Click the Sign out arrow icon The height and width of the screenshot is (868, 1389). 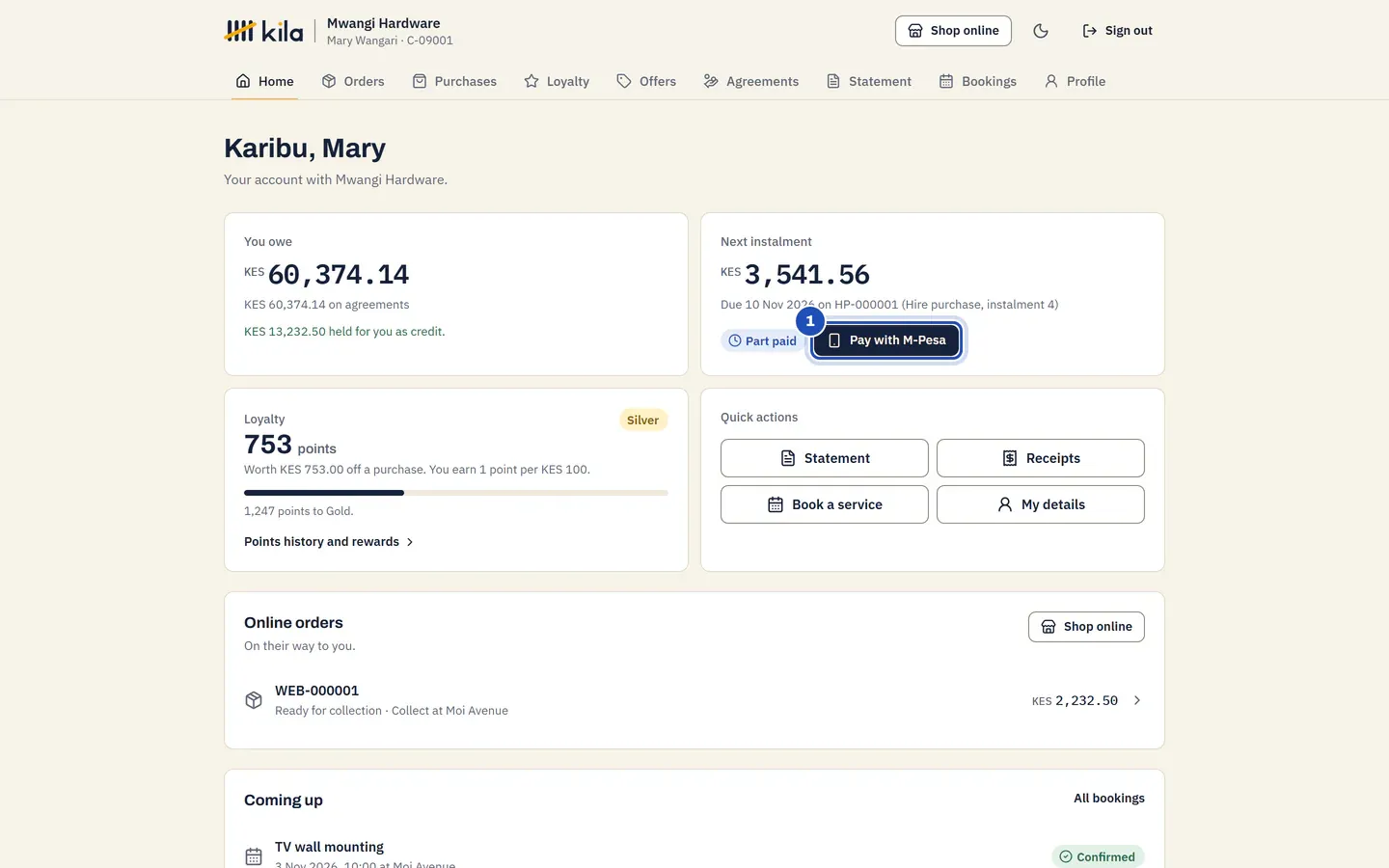tap(1090, 31)
